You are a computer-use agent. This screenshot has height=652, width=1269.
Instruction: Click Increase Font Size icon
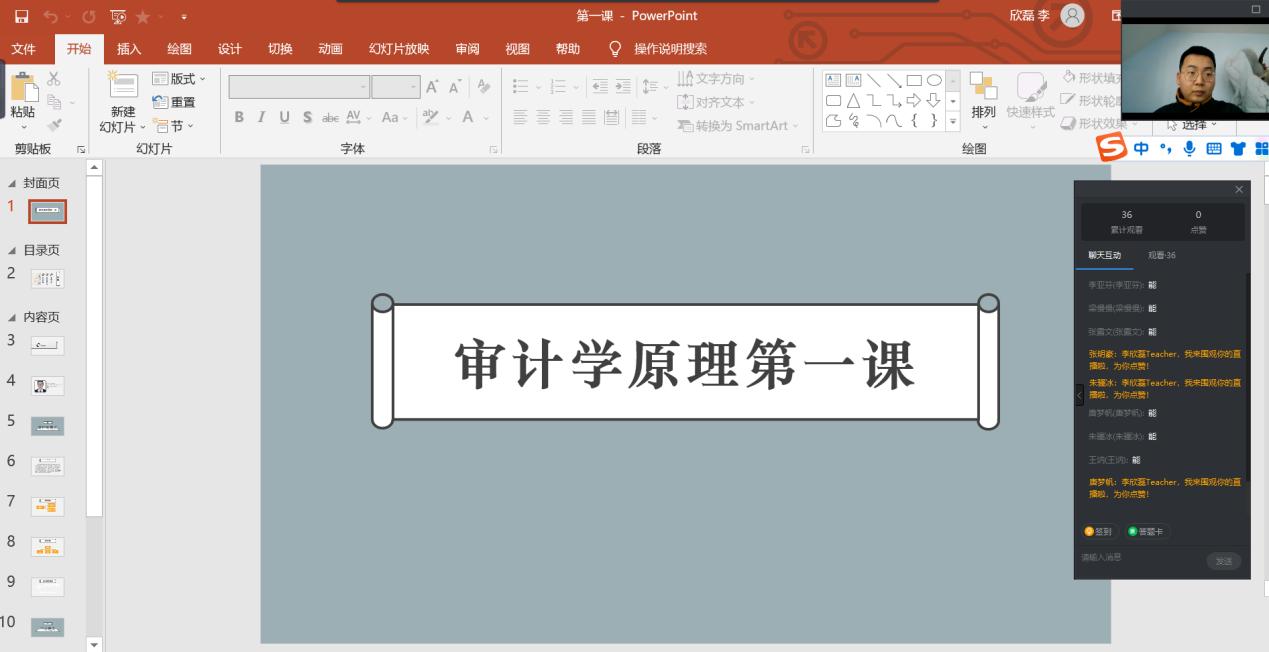[433, 87]
